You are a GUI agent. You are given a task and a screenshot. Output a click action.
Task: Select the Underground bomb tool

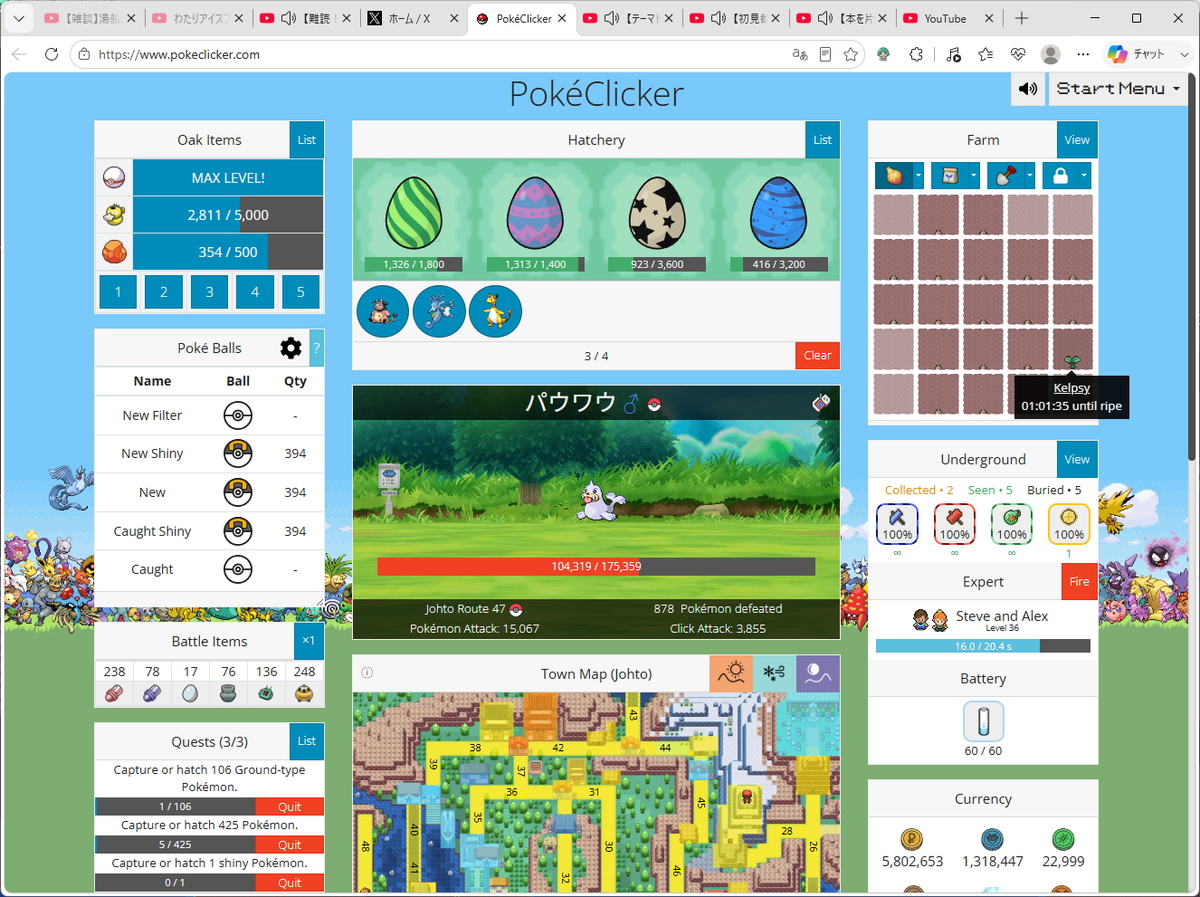click(1011, 524)
